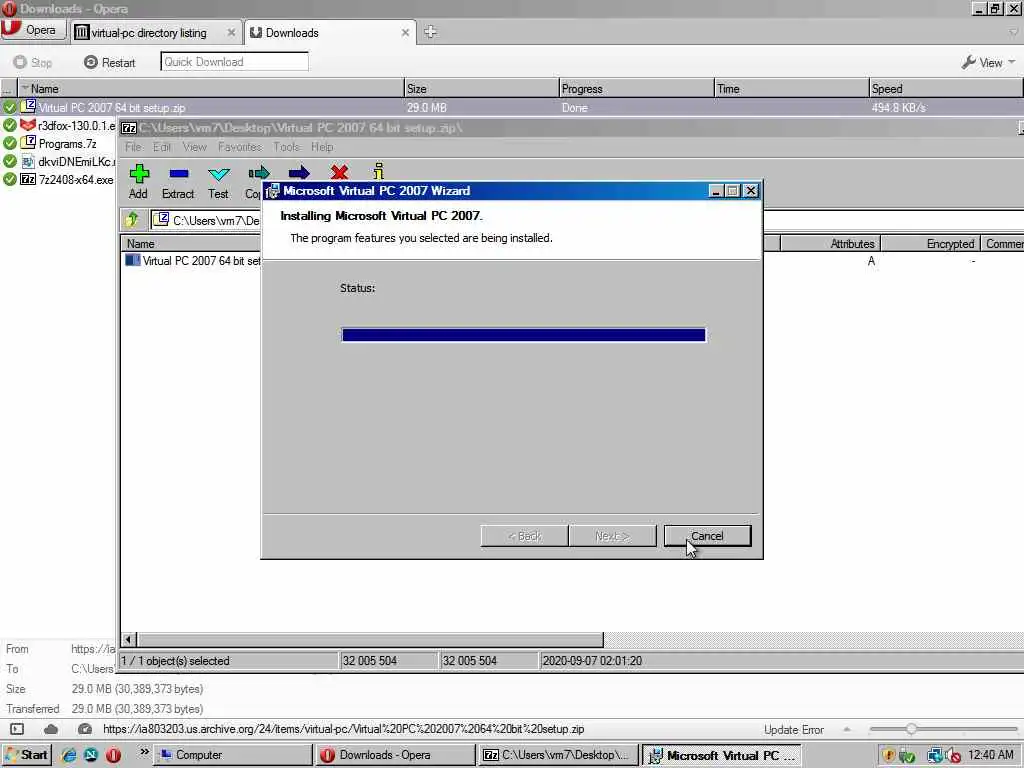Select Virtual PC 2007 64 bit setup.zip download
Viewport: 1024px width, 768px height.
(x=512, y=107)
